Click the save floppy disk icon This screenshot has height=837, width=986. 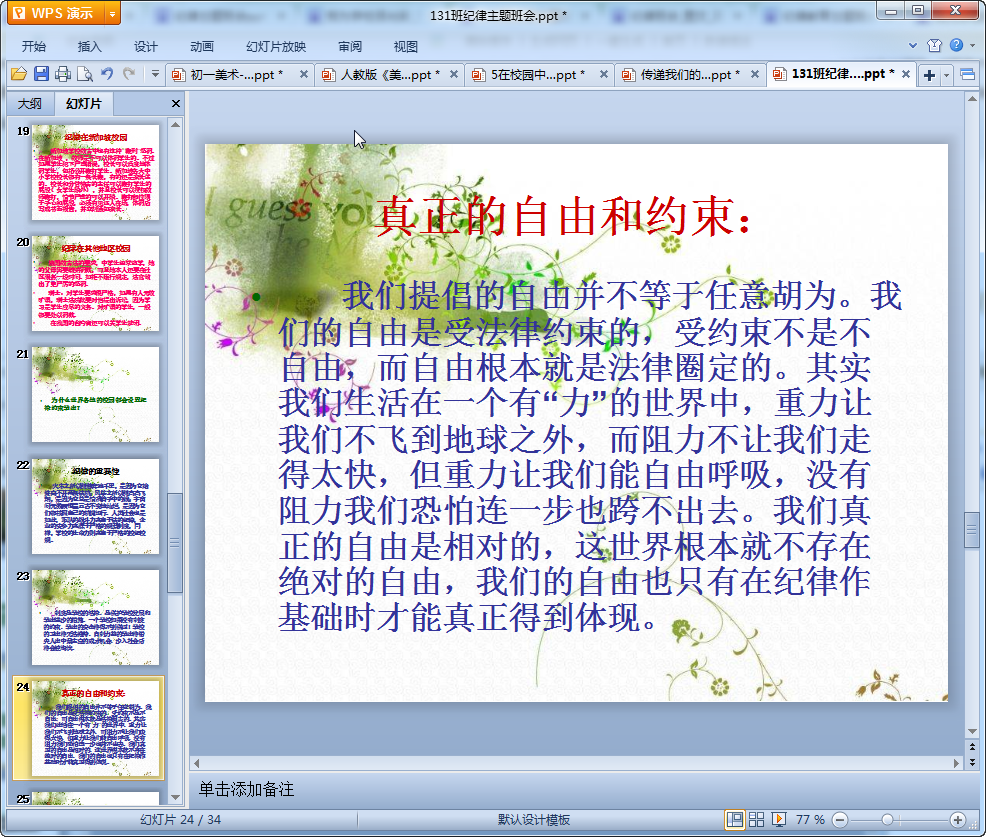point(41,74)
